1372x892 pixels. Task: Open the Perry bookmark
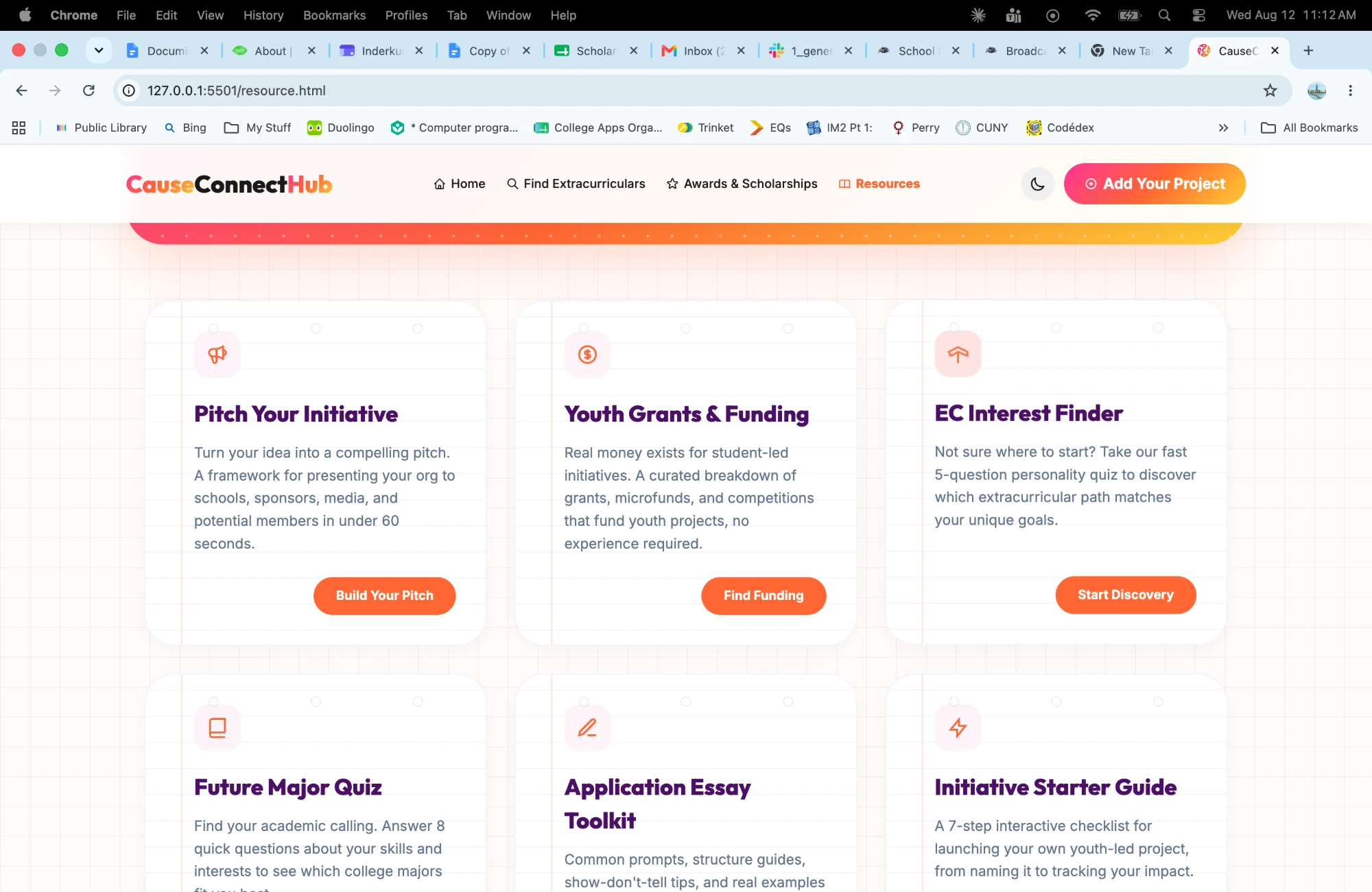coord(916,128)
